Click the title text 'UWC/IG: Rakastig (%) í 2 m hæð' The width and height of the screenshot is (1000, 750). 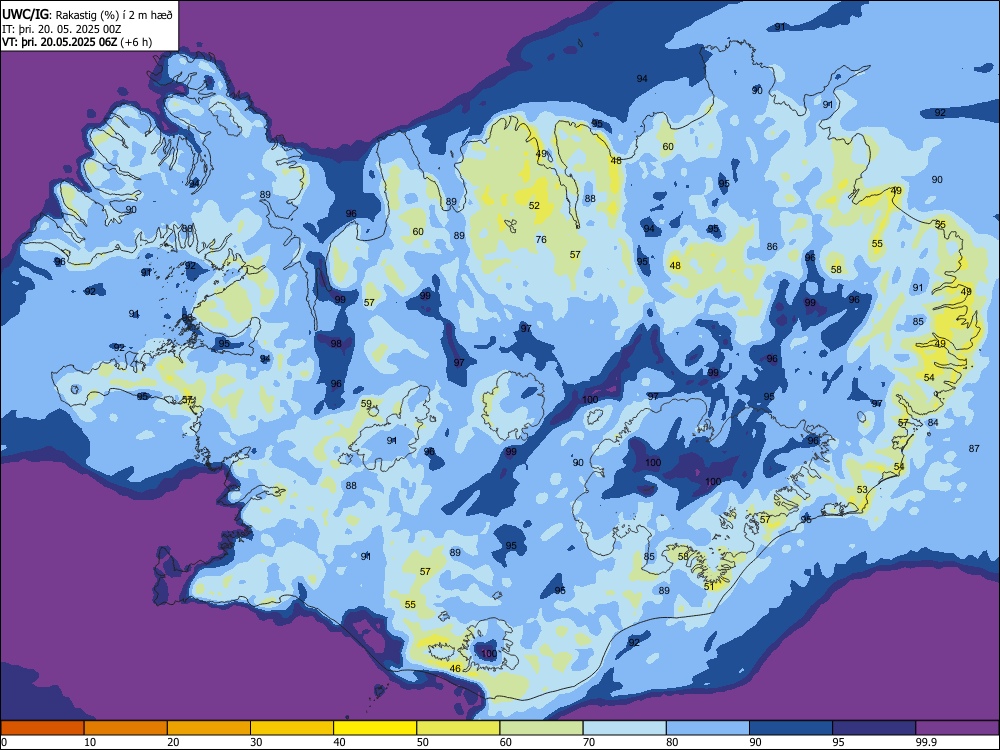(x=87, y=15)
